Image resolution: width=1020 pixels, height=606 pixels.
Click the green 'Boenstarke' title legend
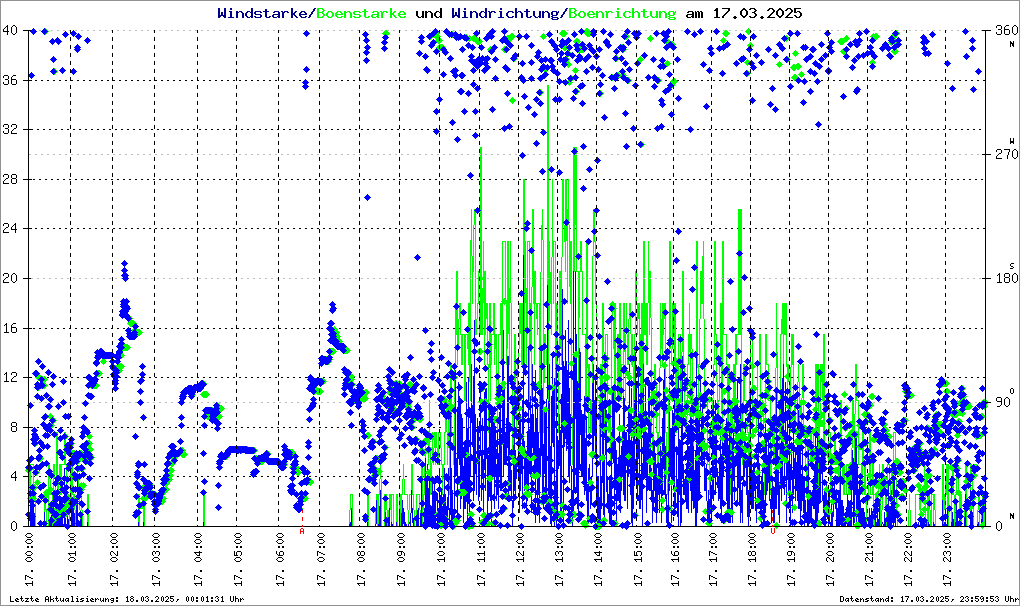tap(361, 13)
